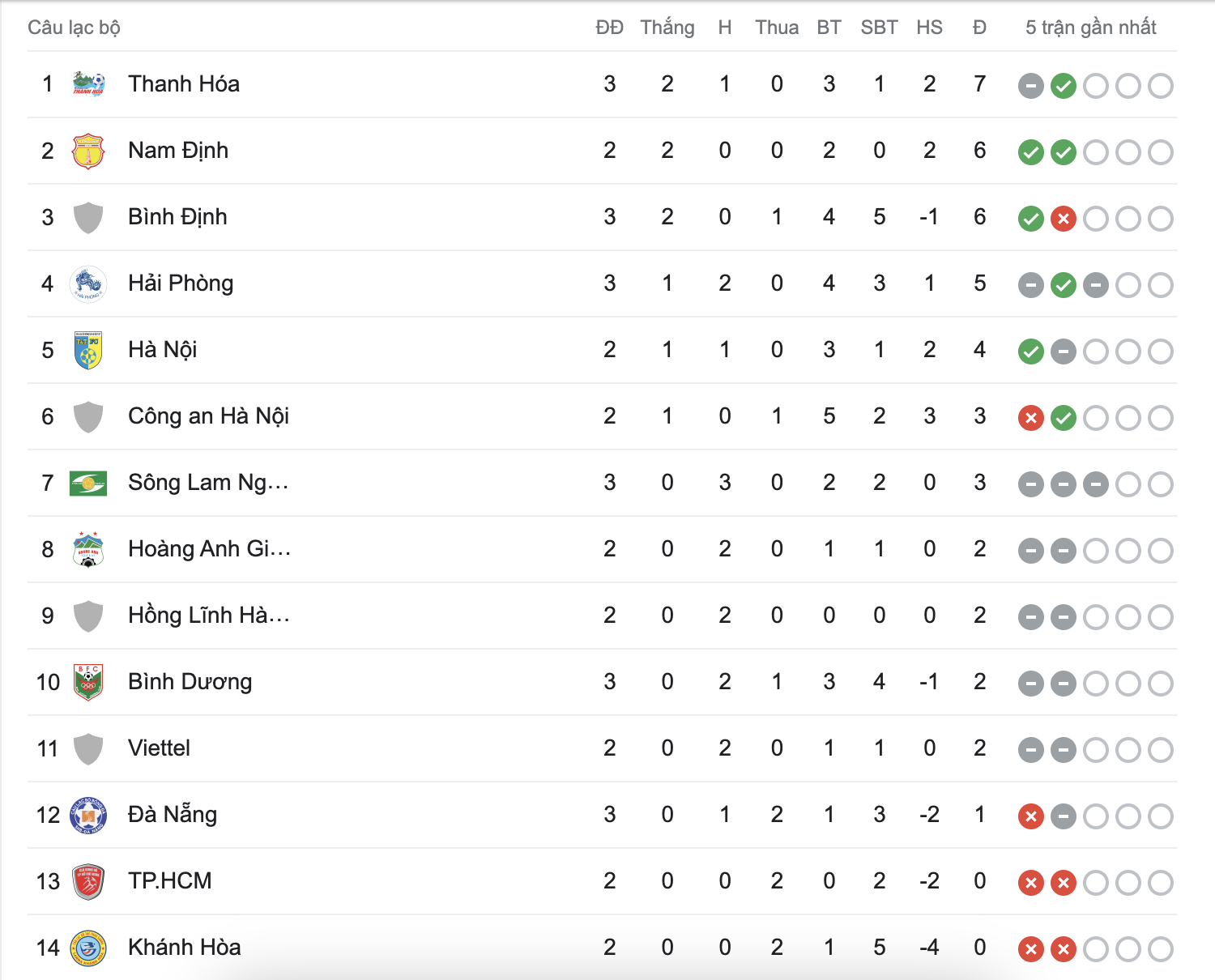Viewport: 1215px width, 980px height.
Task: Click the Hồng Lĩnh Hà Tĩnh placeholder shield
Action: click(x=88, y=616)
